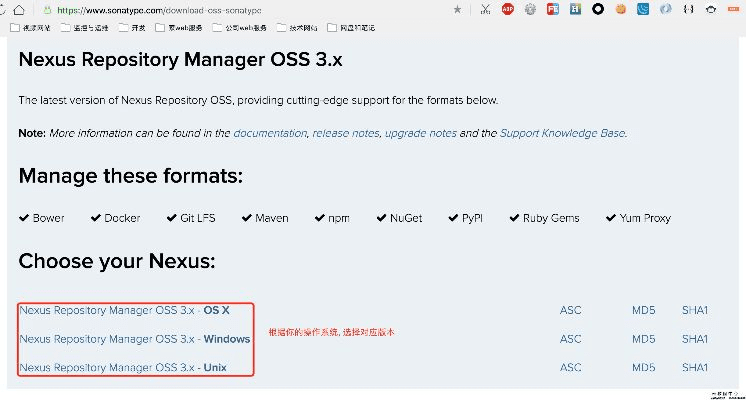
Task: Click the Manage these formats heading
Action: point(131,176)
